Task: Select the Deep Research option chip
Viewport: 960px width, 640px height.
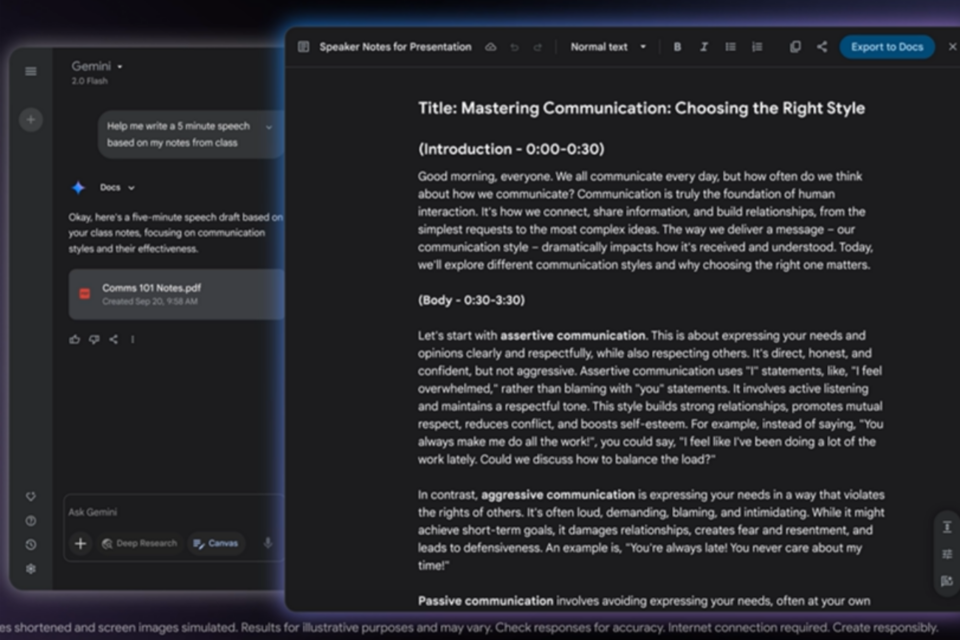Action: pos(140,543)
